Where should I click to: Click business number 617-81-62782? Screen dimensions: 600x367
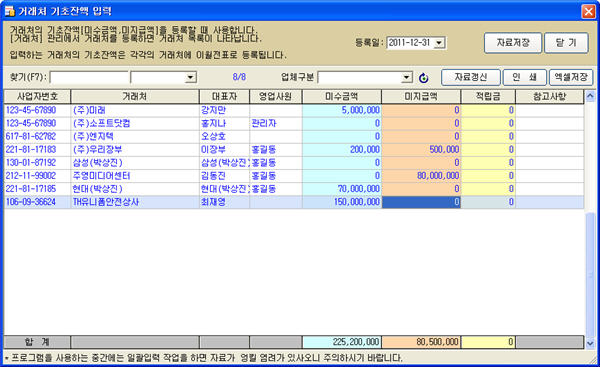[37, 137]
